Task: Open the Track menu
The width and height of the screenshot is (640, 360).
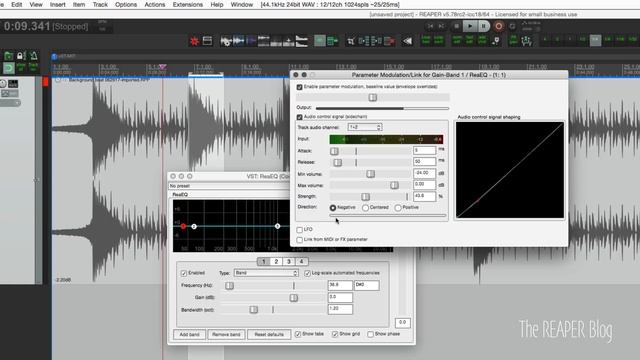Action: [x=100, y=4]
